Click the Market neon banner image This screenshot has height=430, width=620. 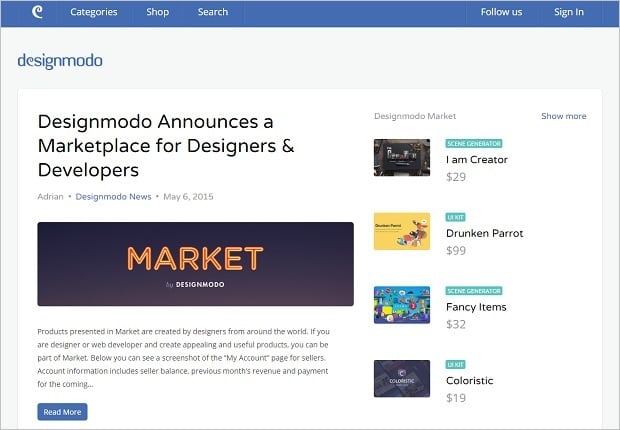tap(195, 264)
